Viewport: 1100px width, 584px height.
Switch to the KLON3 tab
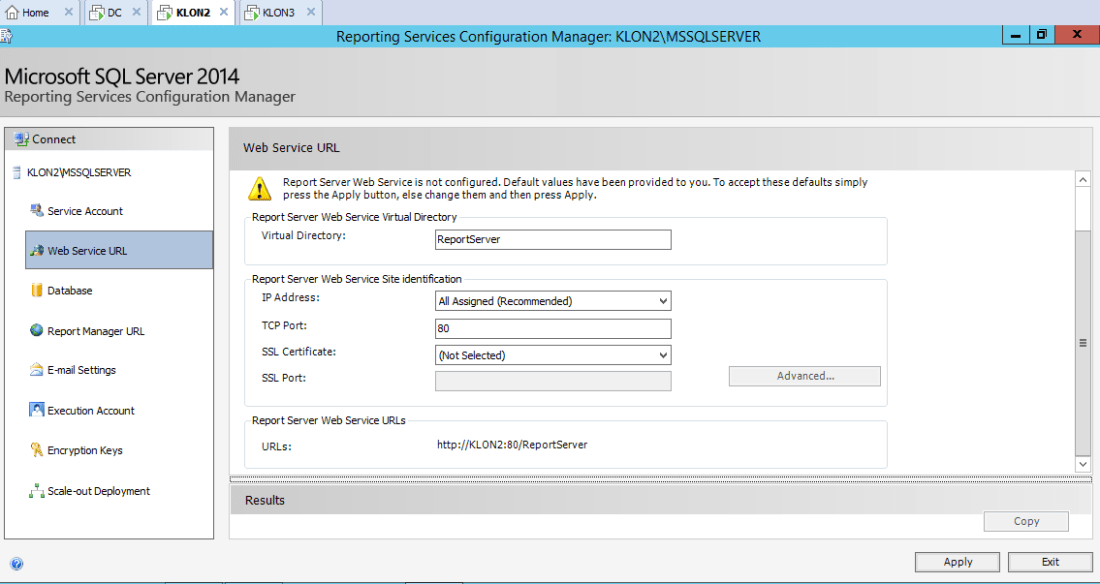(x=277, y=13)
